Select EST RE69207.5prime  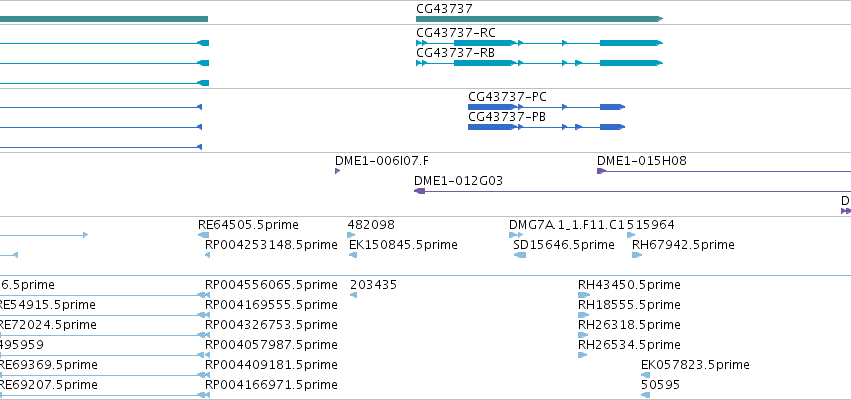click(48, 385)
